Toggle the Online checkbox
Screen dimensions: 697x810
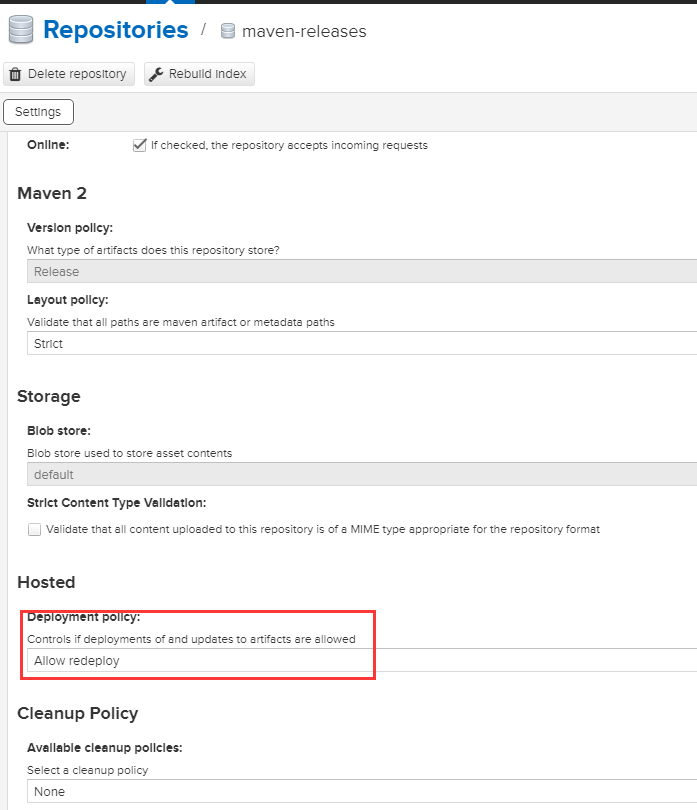click(x=140, y=145)
